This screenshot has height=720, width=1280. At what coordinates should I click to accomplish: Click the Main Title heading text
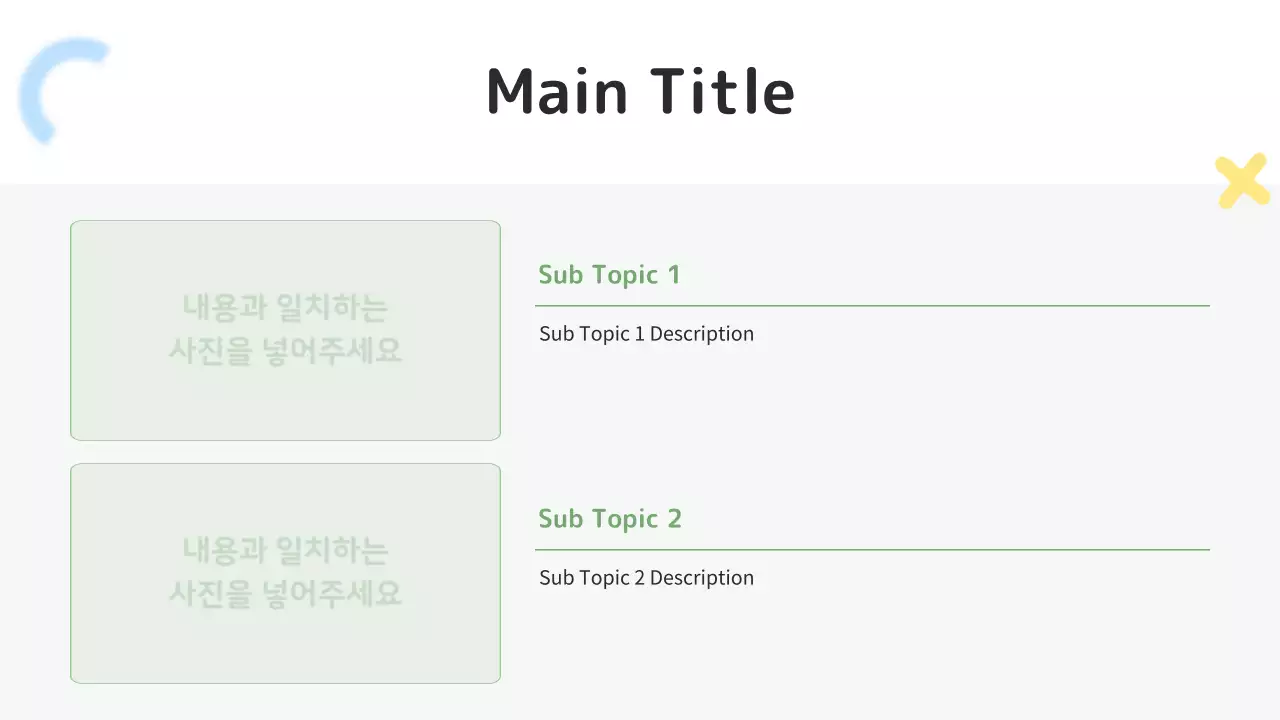pyautogui.click(x=640, y=91)
